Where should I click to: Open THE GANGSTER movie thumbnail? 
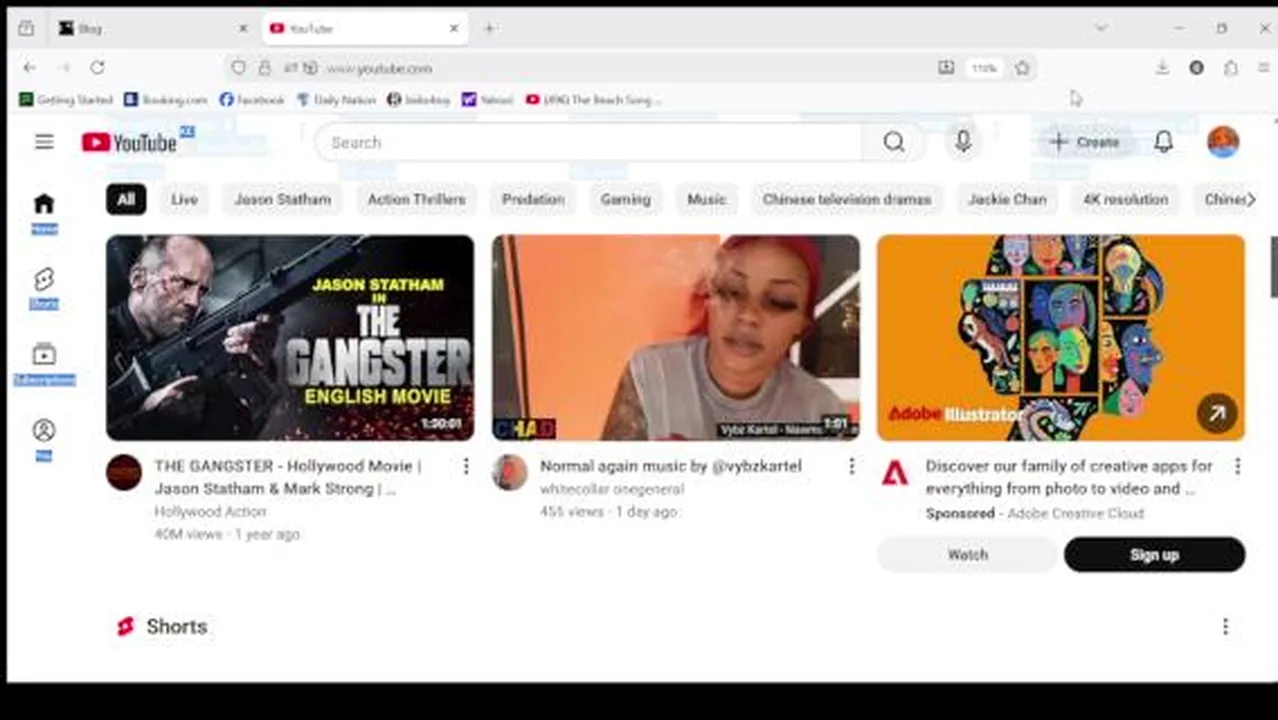pyautogui.click(x=290, y=338)
